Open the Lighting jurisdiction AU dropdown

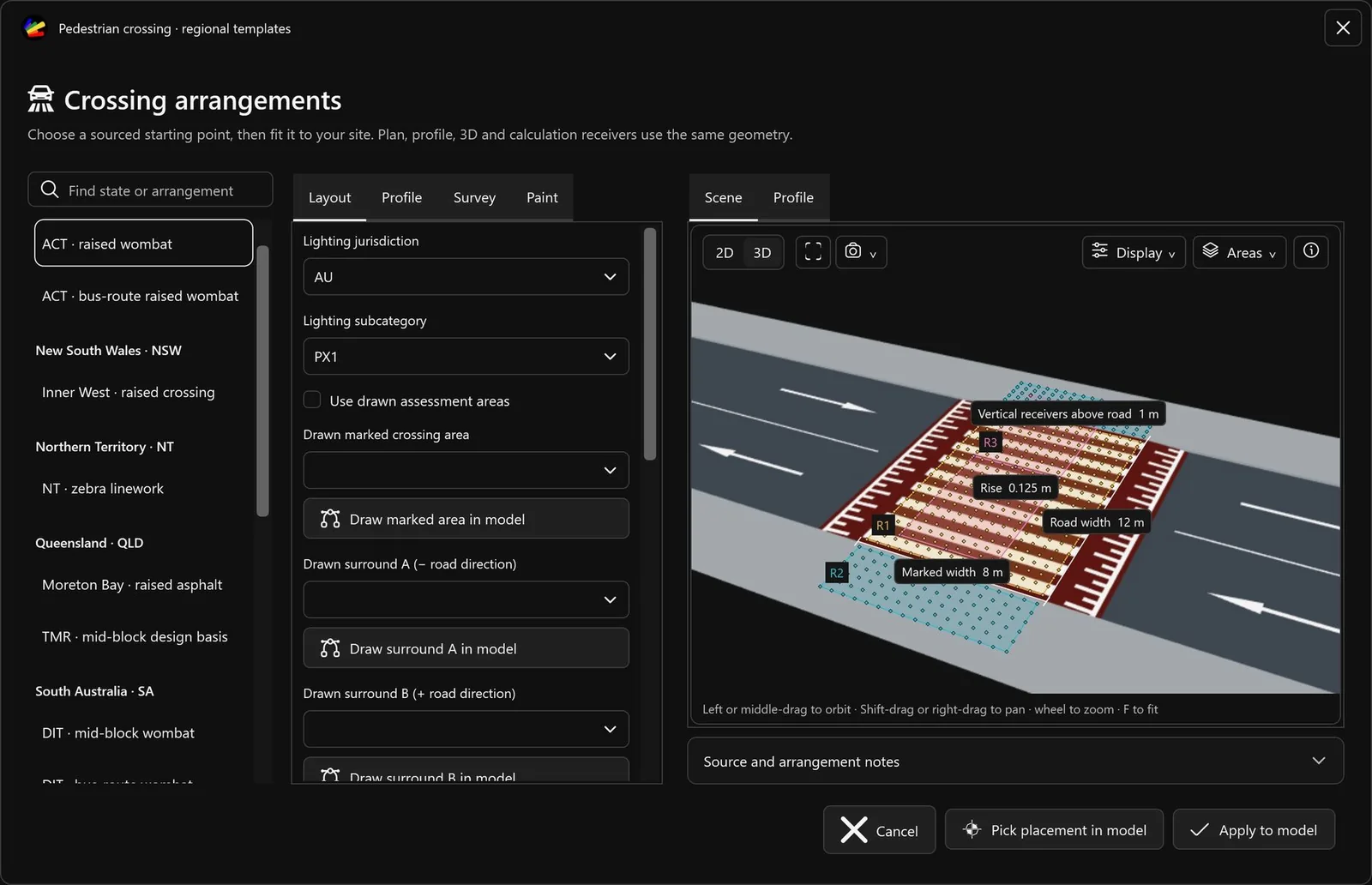[x=466, y=277]
